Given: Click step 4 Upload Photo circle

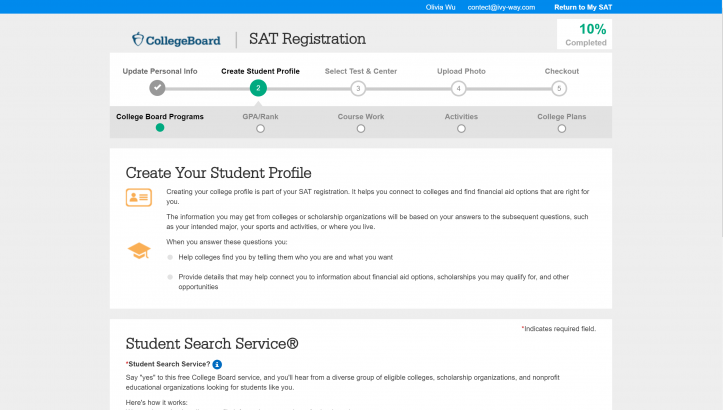Looking at the screenshot, I should coord(458,88).
